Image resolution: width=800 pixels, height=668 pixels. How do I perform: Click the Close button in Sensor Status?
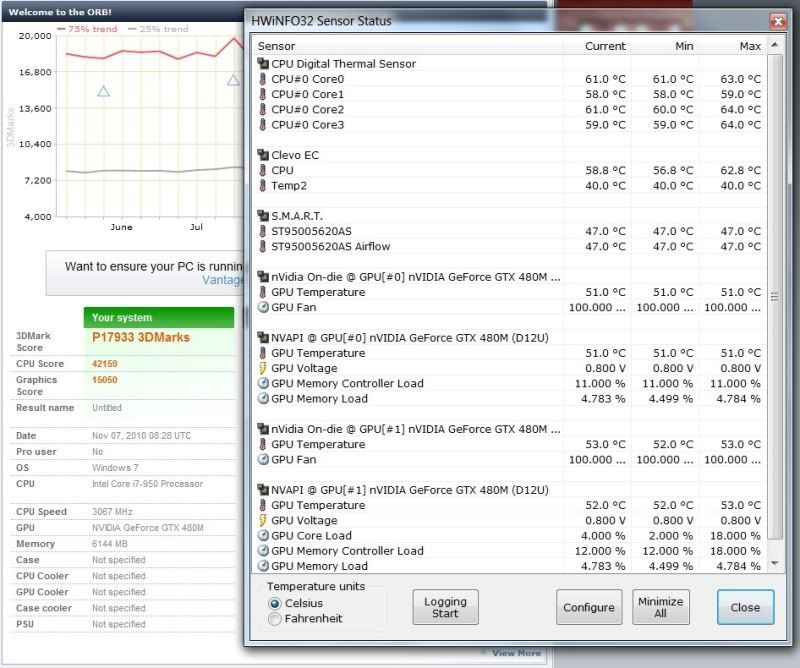click(745, 607)
